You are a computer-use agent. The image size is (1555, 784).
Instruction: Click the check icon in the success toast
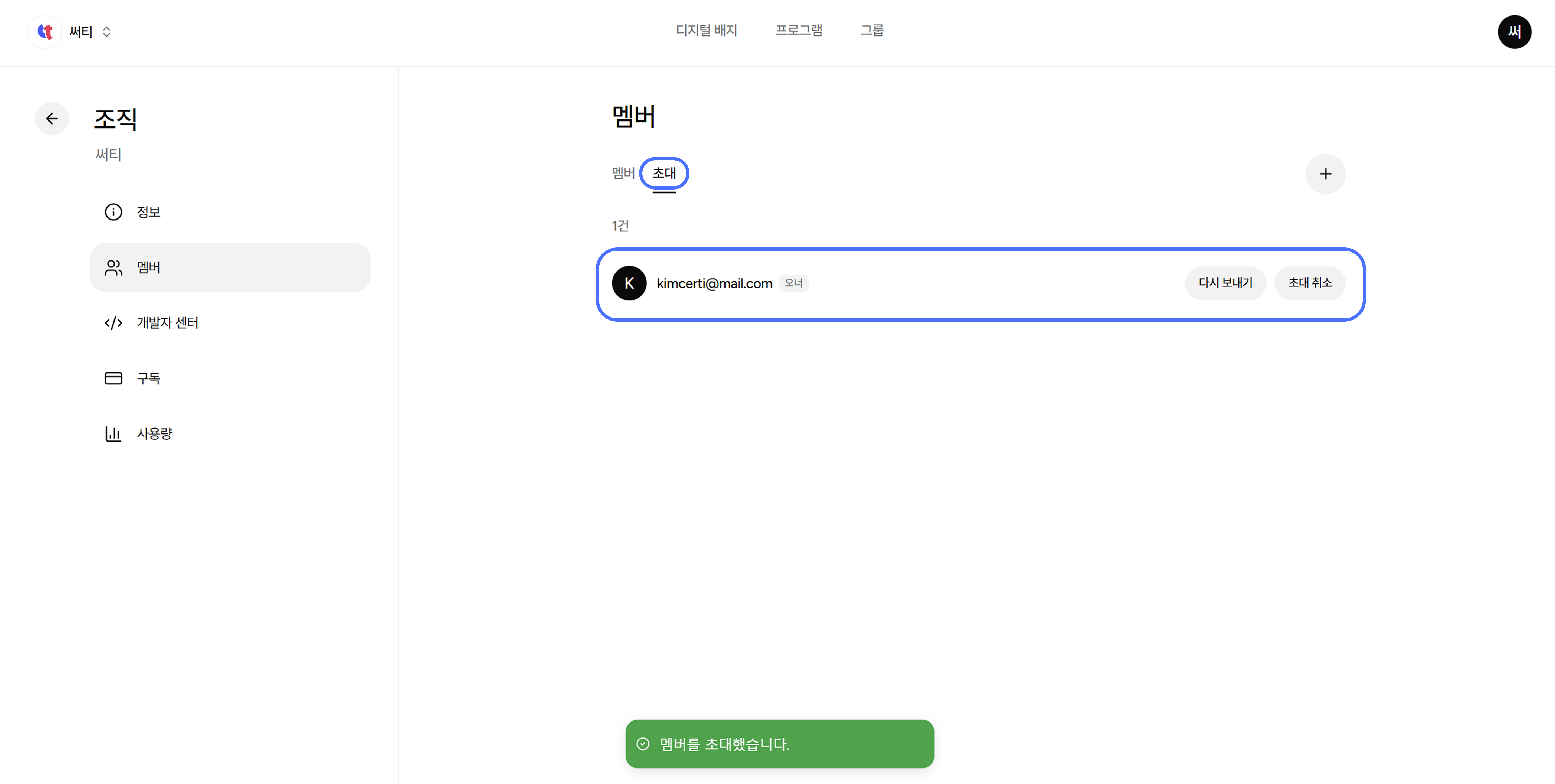(643, 744)
